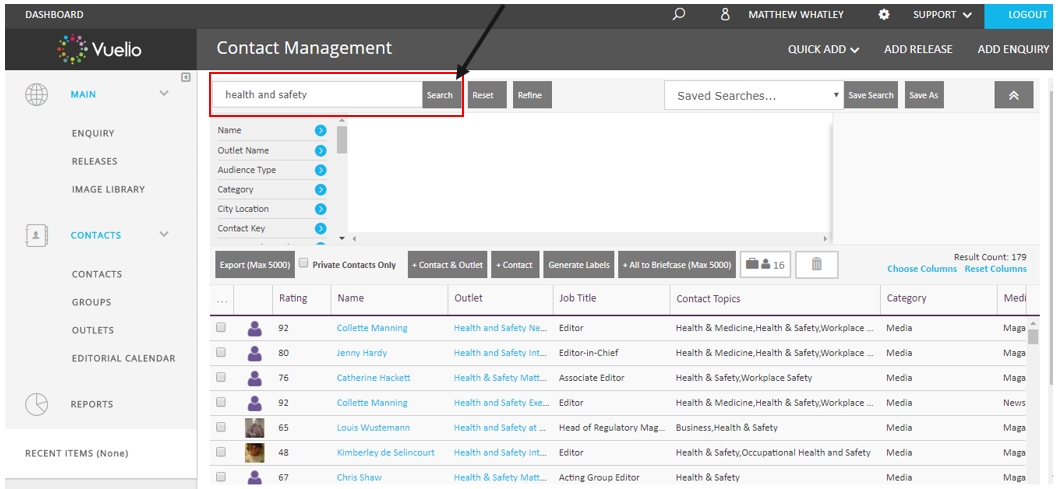Open the search magnifier in top bar

coord(679,14)
